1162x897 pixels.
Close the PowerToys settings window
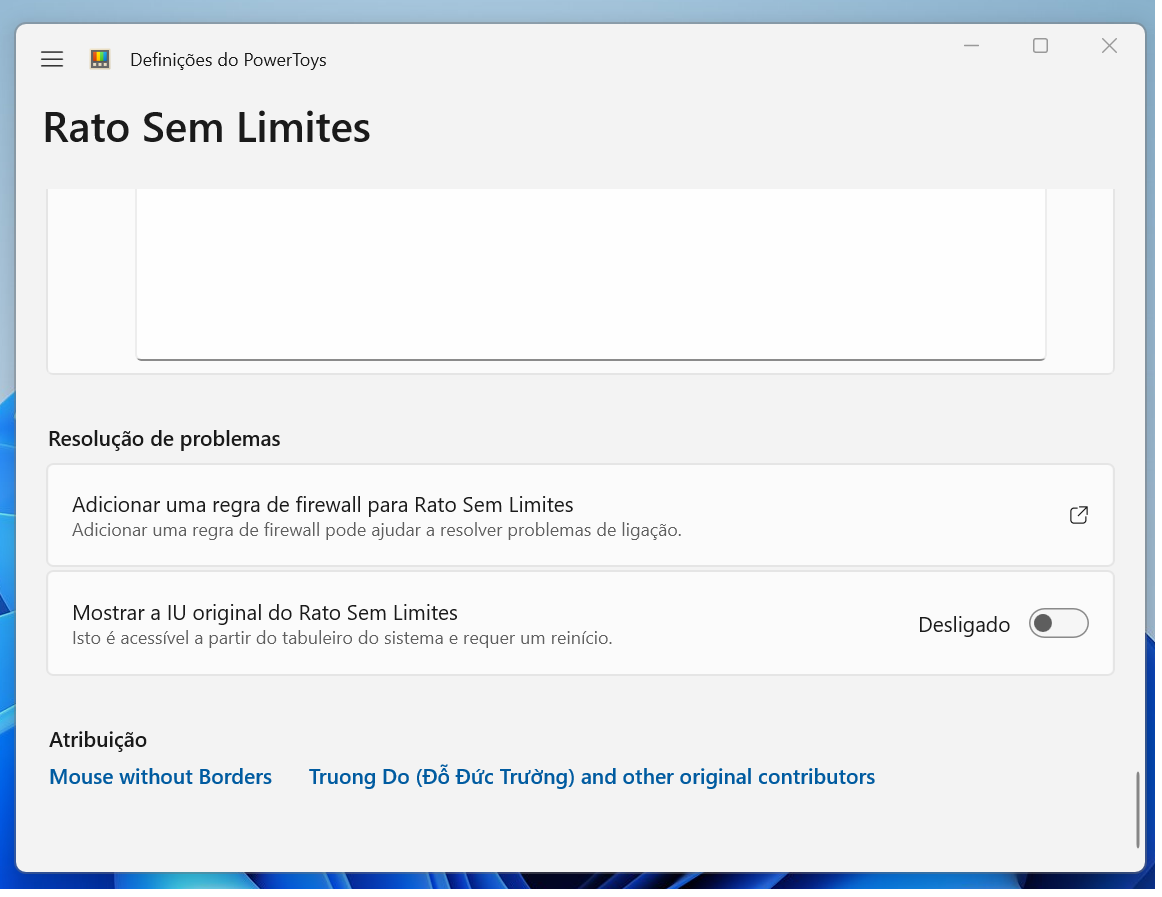(x=1109, y=46)
